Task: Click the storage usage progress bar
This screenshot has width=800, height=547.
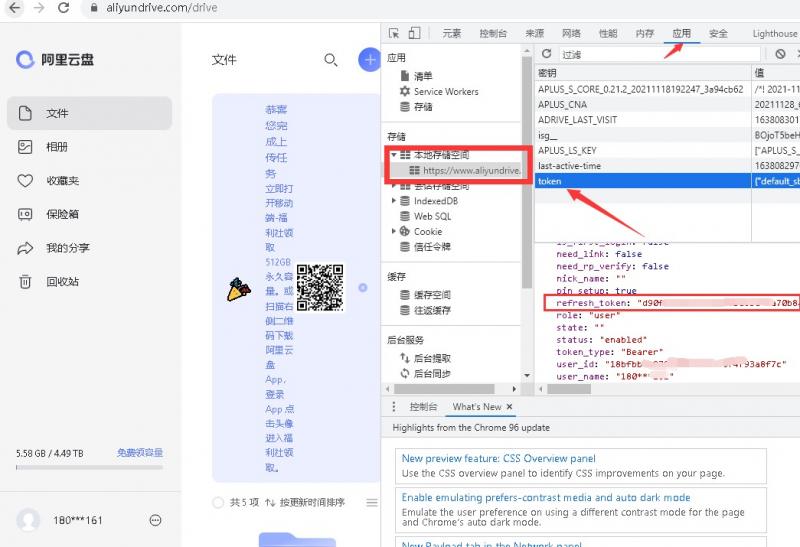Action: (x=89, y=467)
